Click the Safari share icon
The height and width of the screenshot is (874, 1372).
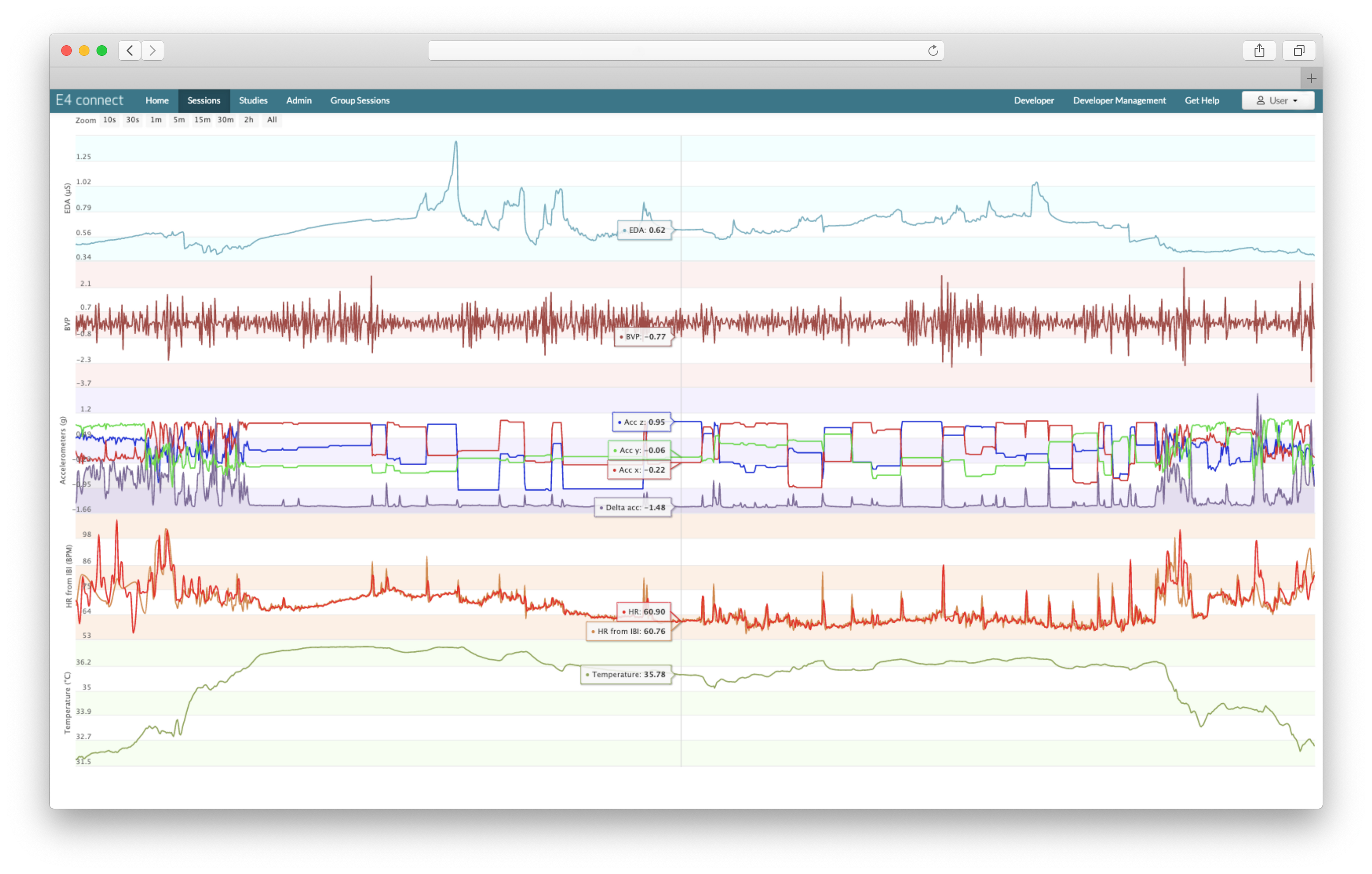pos(1259,51)
